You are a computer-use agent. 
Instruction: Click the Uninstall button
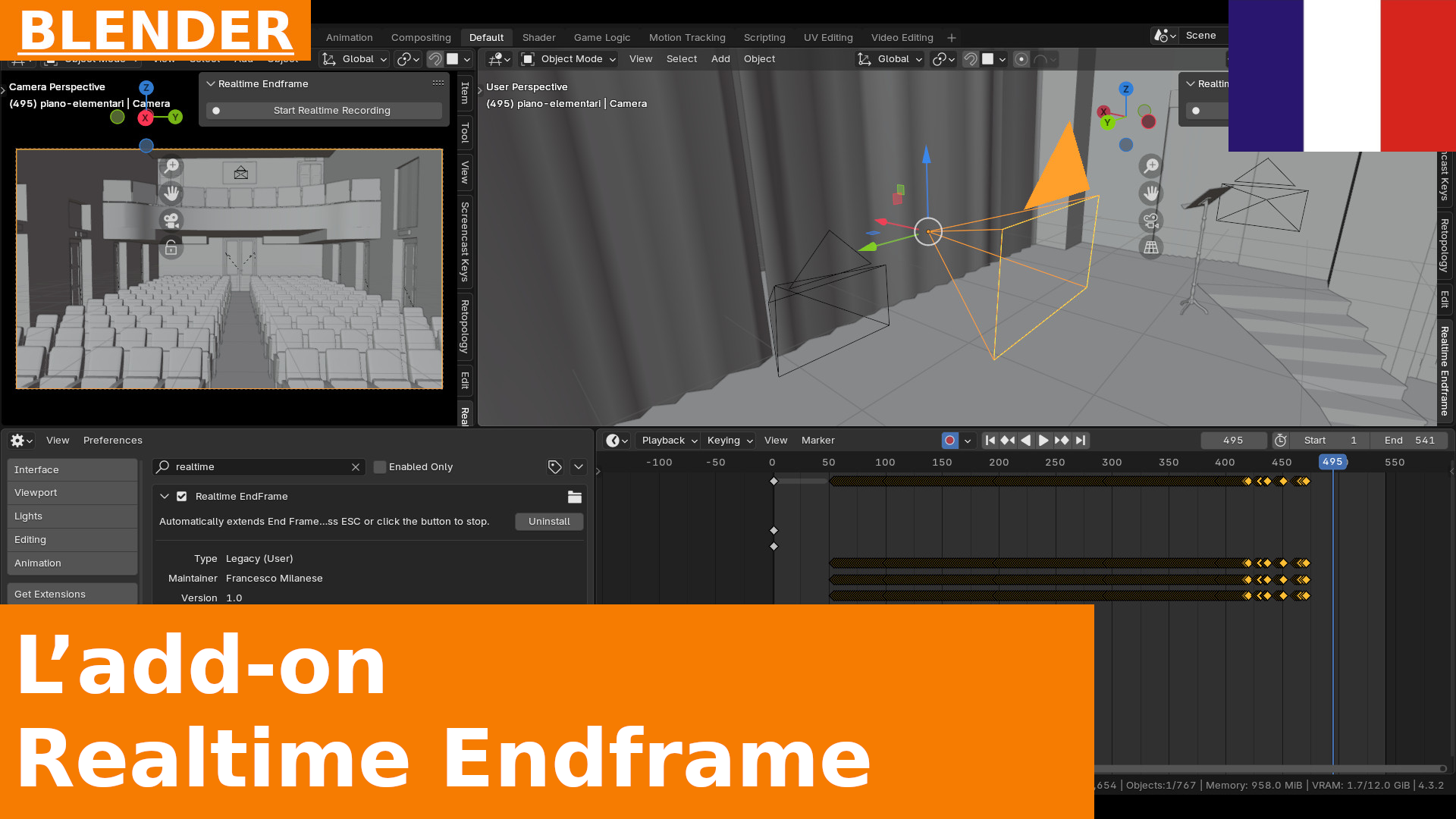pyautogui.click(x=549, y=522)
